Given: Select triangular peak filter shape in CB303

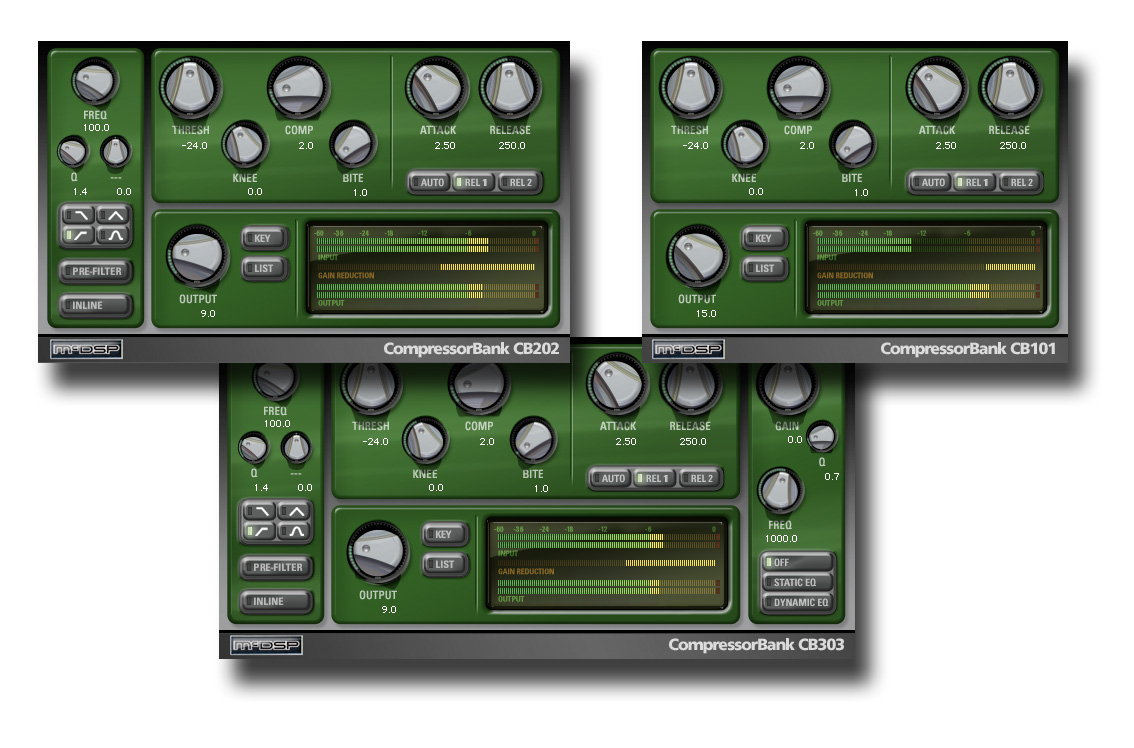Looking at the screenshot, I should (294, 511).
